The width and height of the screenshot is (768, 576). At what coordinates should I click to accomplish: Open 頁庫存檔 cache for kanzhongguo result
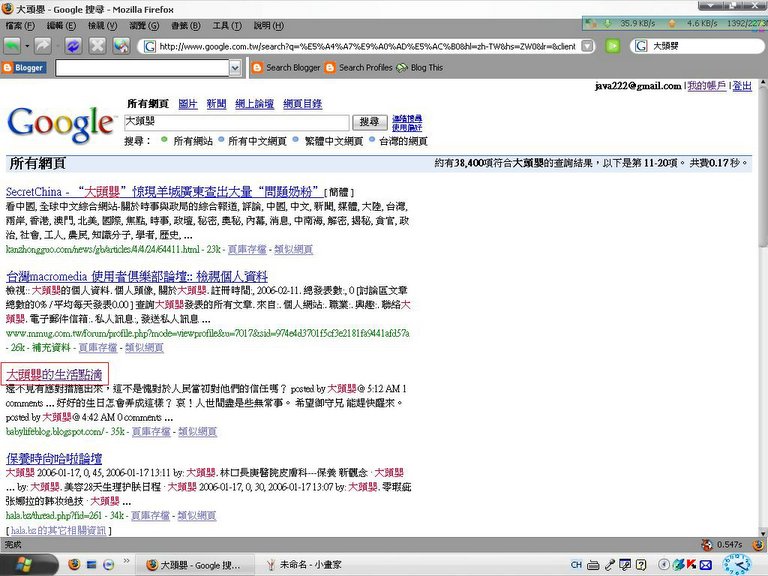pyautogui.click(x=247, y=249)
